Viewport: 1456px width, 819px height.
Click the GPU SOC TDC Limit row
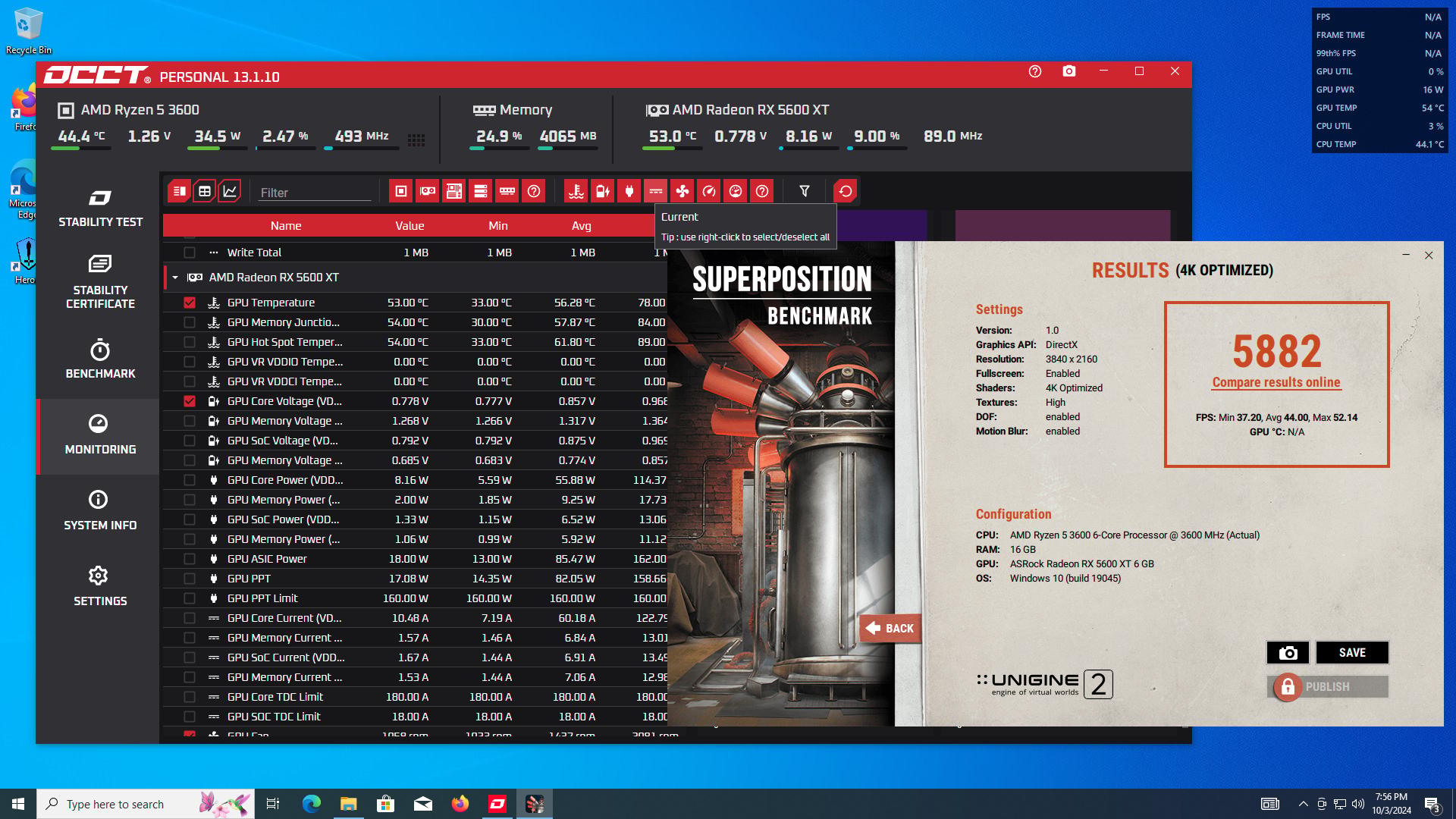[x=415, y=717]
